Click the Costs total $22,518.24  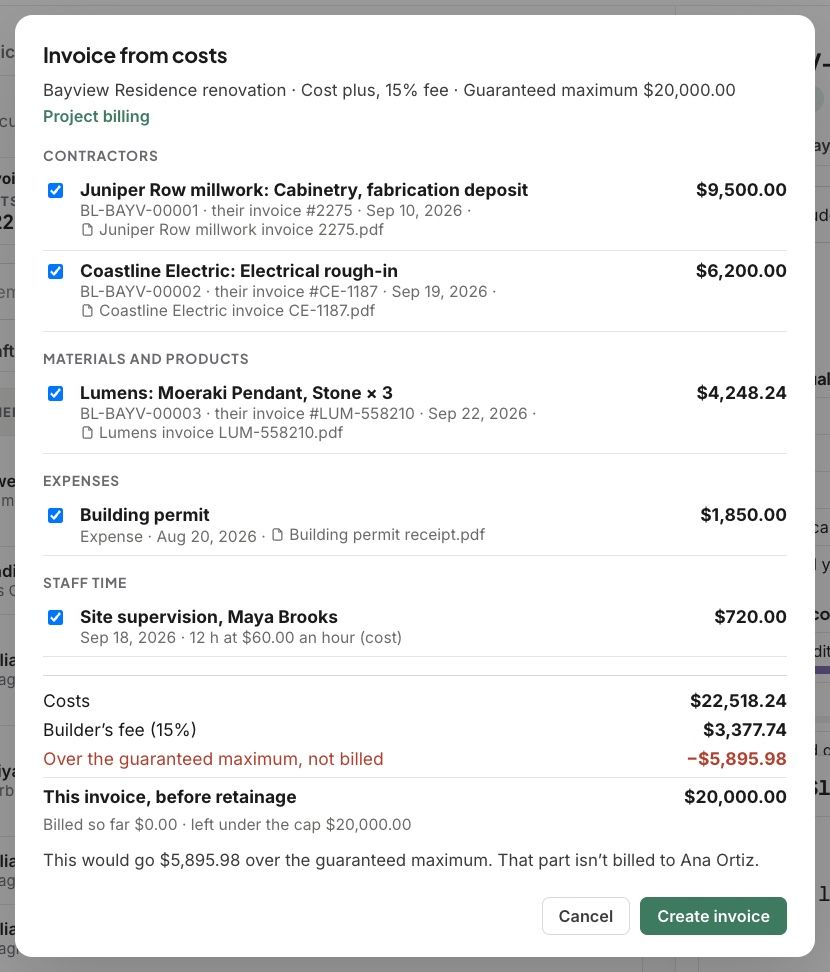pyautogui.click(x=738, y=701)
